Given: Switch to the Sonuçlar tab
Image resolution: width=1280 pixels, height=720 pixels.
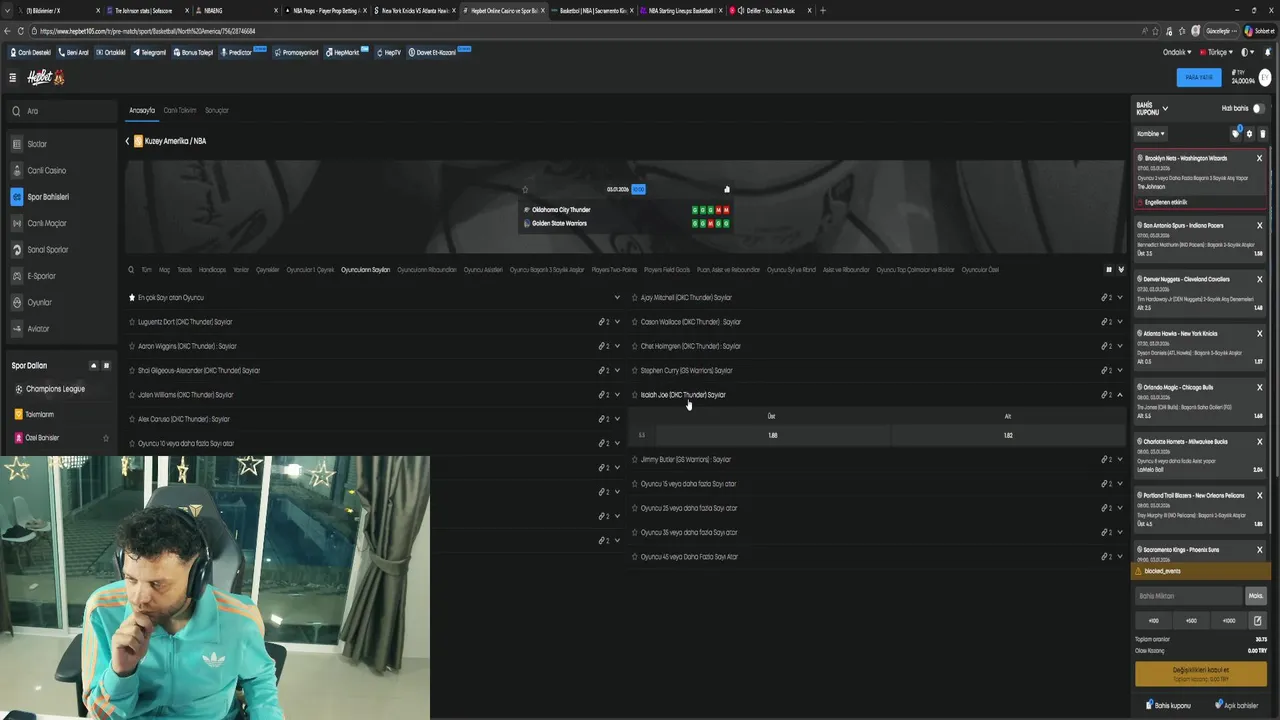Looking at the screenshot, I should click(217, 110).
